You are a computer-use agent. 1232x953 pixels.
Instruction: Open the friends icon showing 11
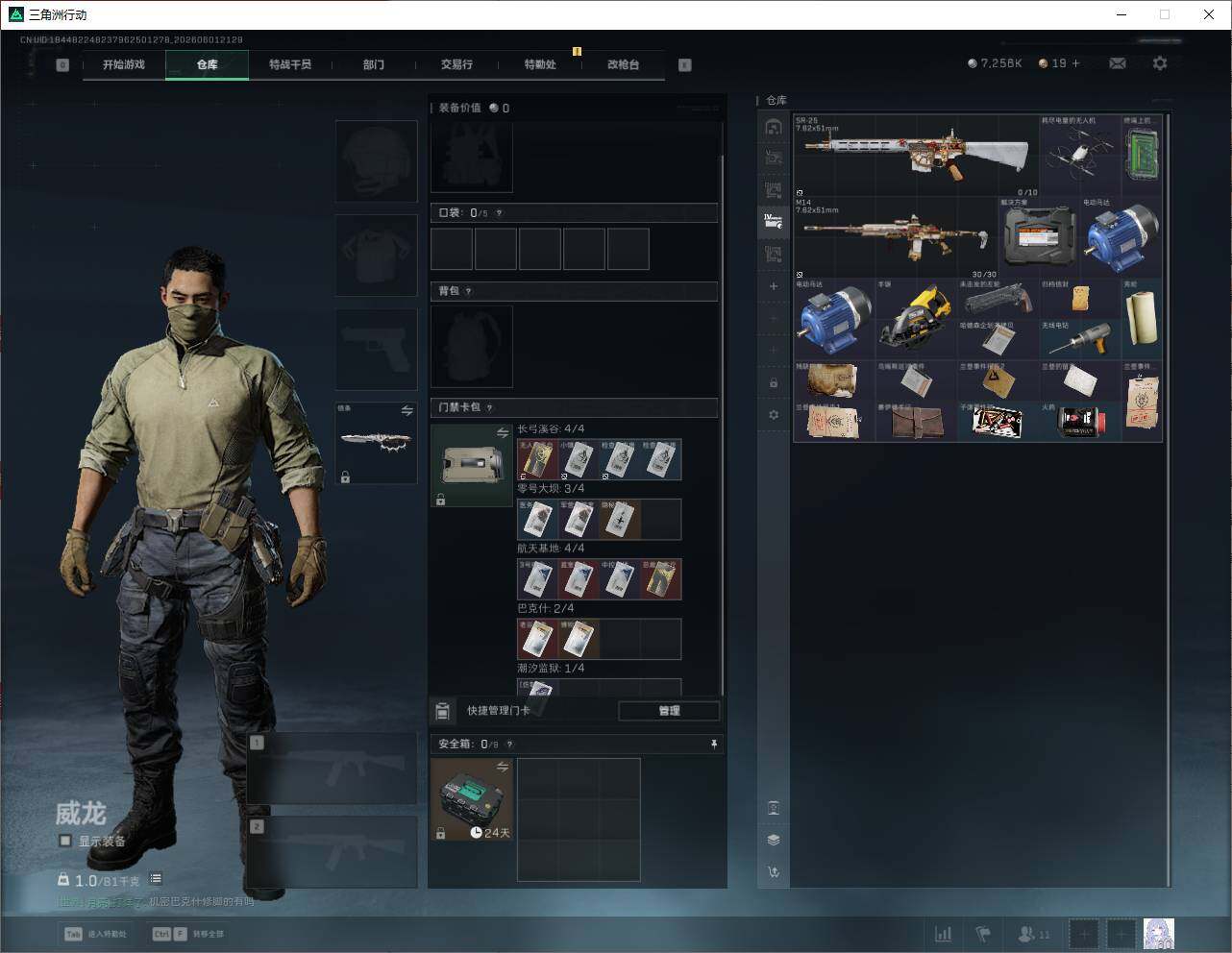tap(1034, 934)
